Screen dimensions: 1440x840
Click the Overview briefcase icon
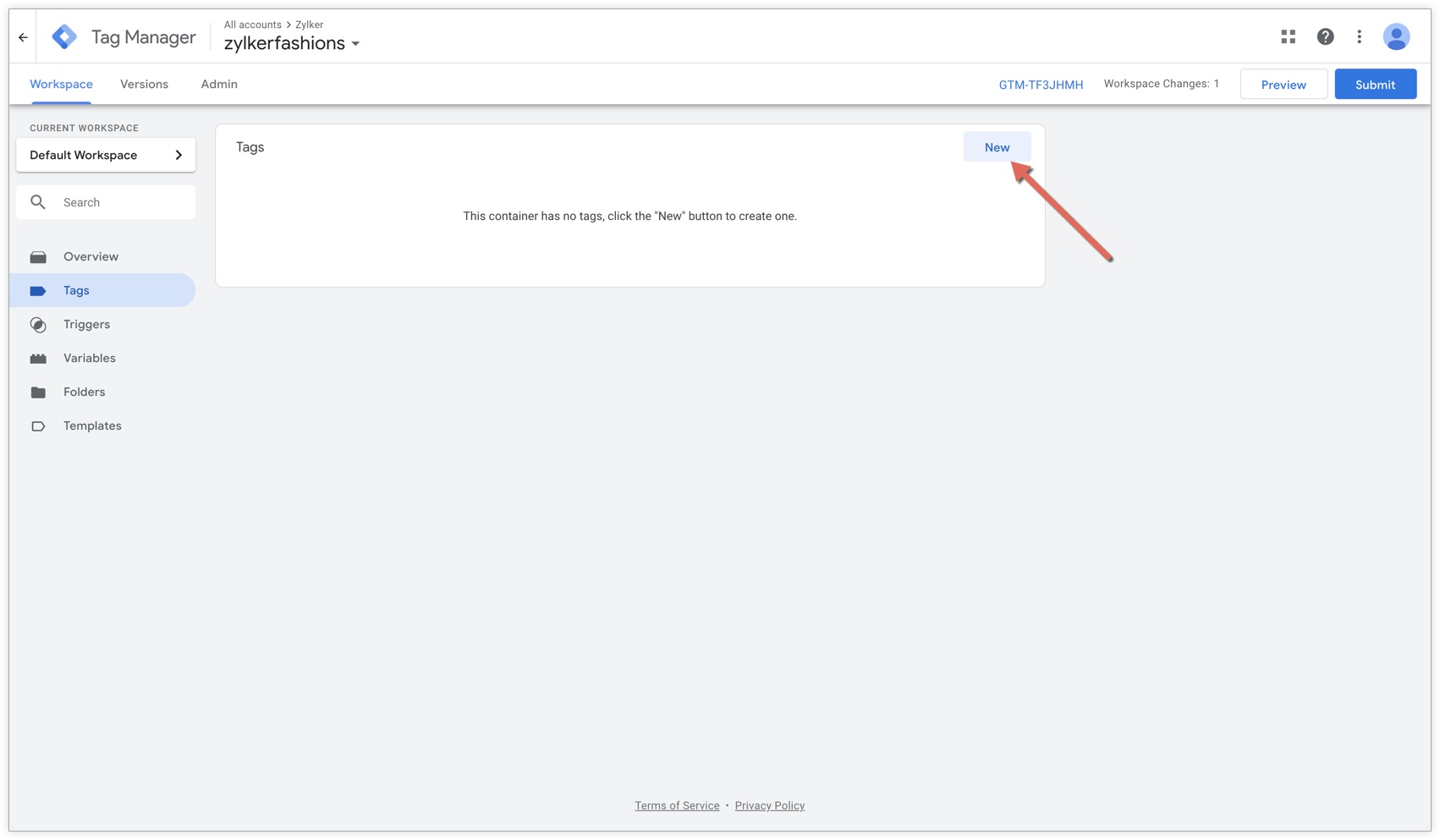coord(38,257)
